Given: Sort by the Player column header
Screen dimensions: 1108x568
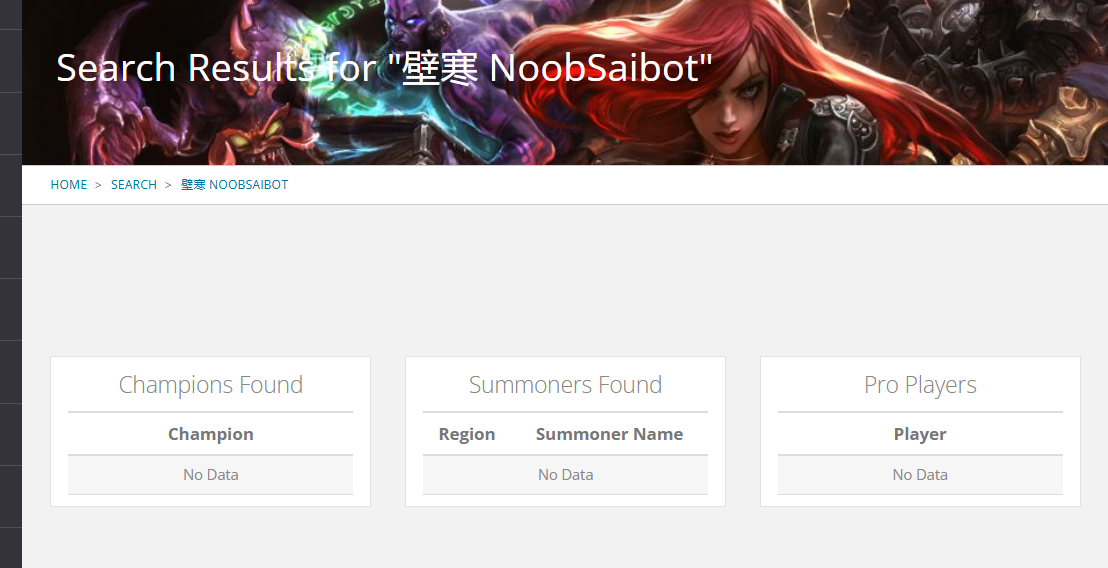Looking at the screenshot, I should (x=920, y=434).
